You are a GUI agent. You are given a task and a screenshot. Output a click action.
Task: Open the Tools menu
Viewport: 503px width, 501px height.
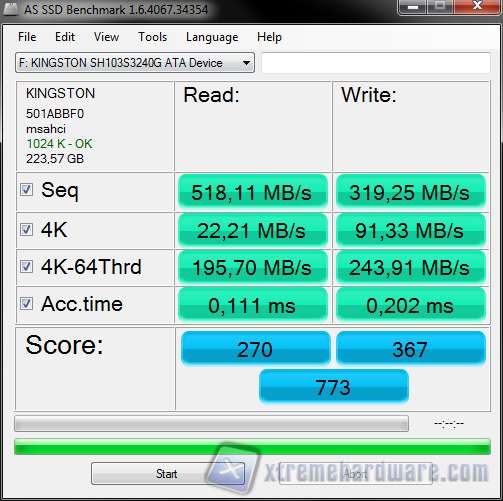coord(152,37)
